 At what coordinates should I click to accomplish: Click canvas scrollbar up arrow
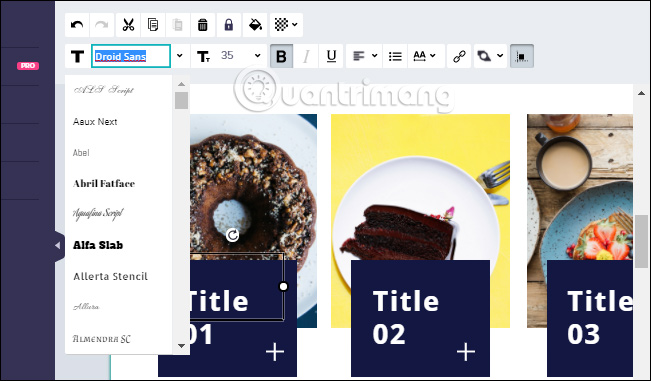pos(641,93)
